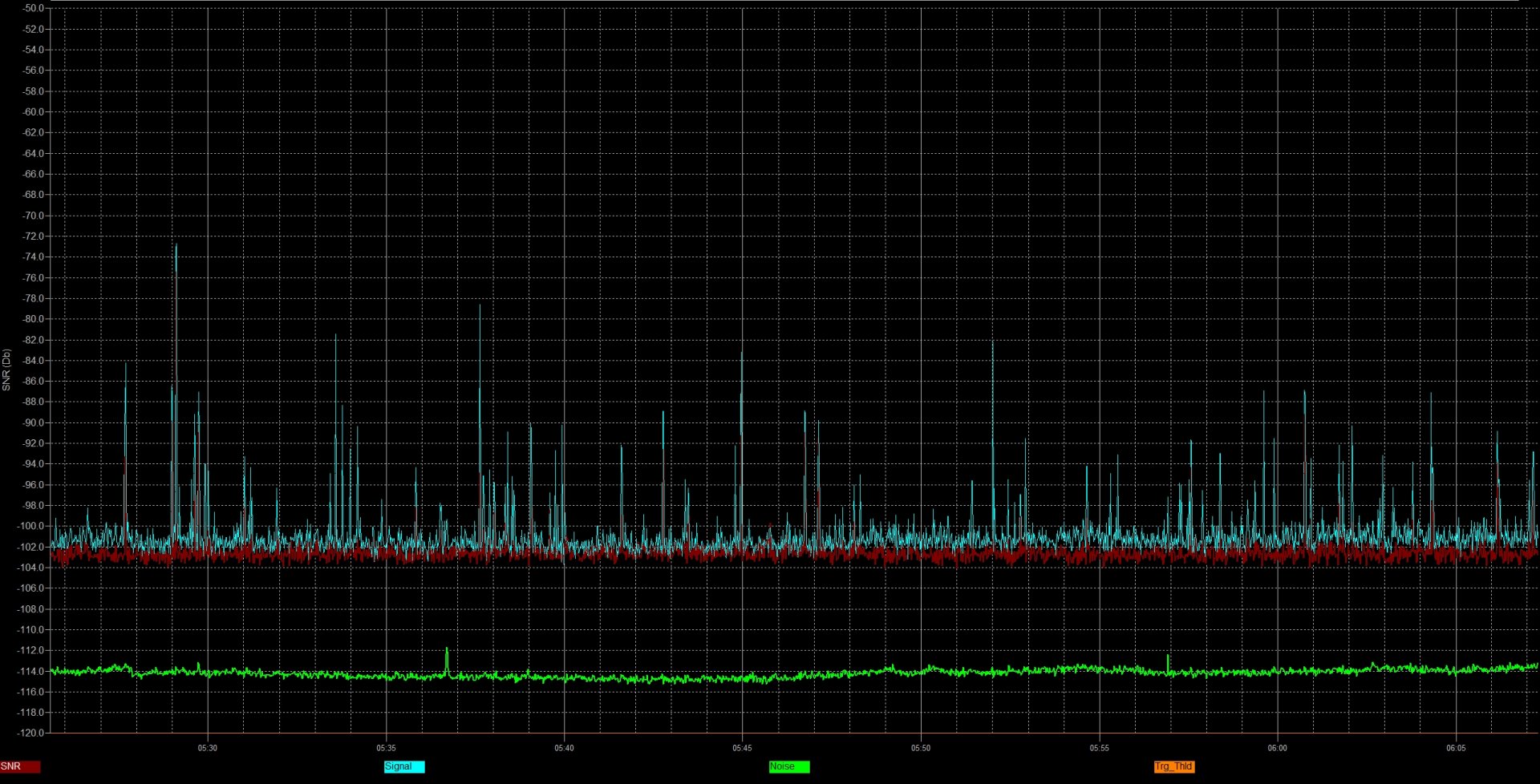The image size is (1540, 784).
Task: Click the 06:00 time axis label
Action: 1277,748
